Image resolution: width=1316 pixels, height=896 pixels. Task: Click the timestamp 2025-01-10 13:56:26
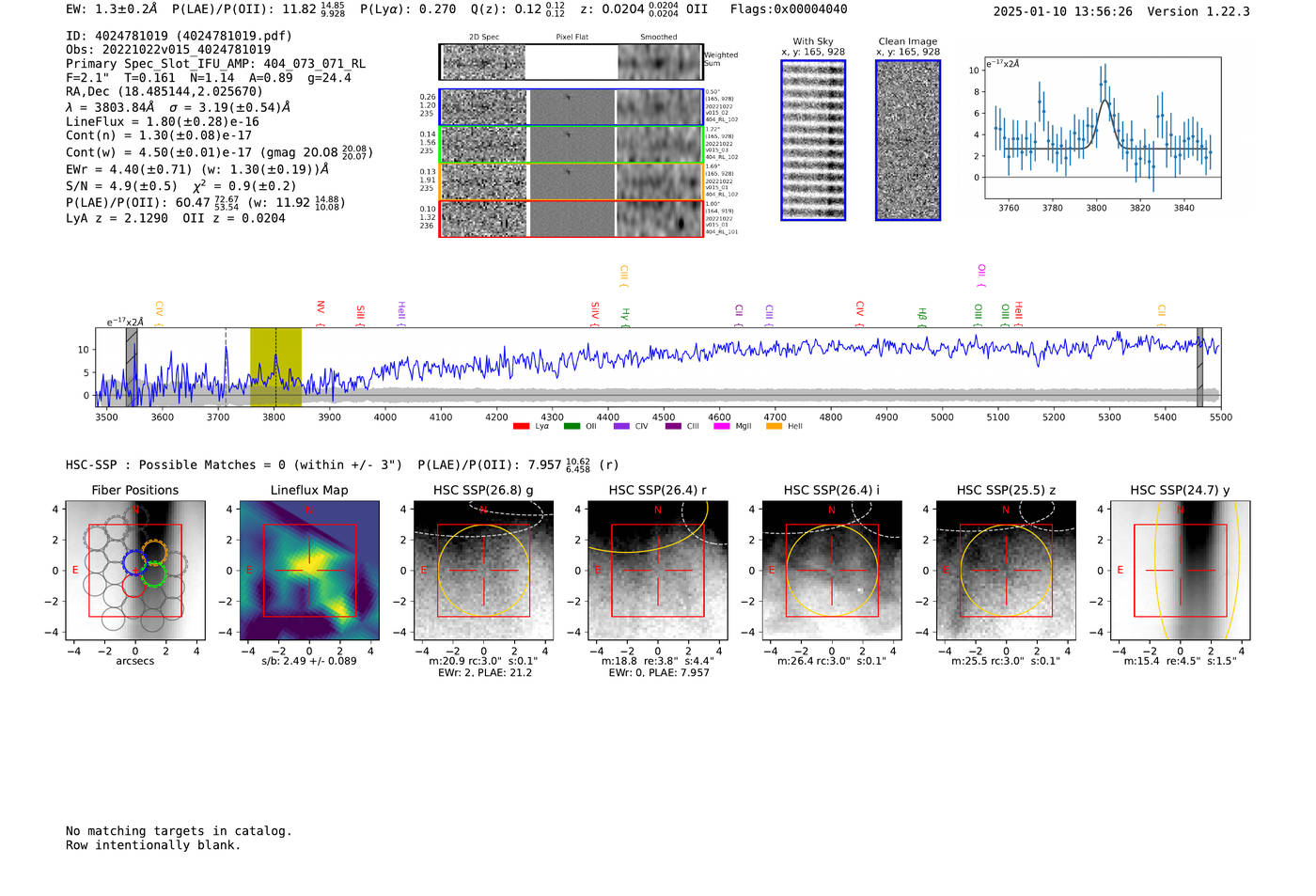pos(1063,11)
